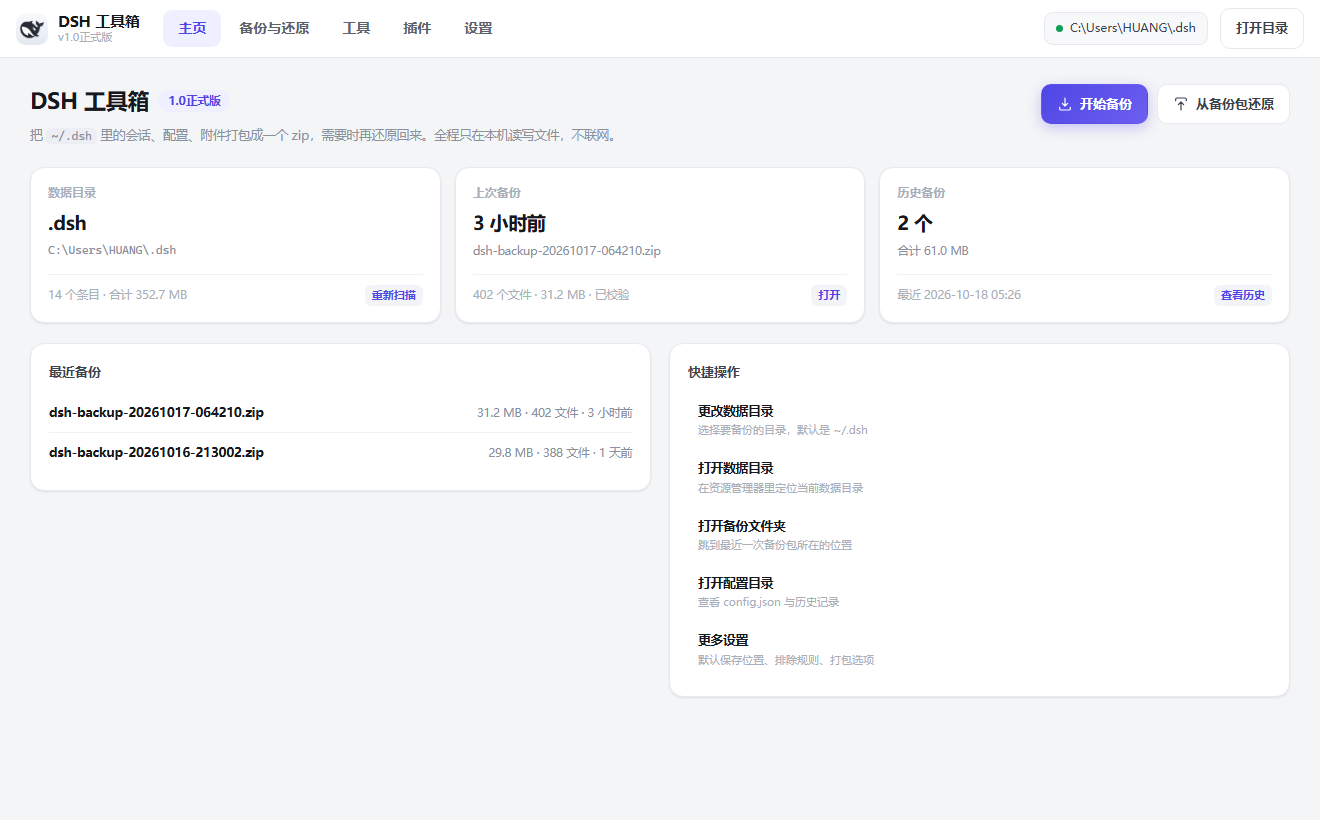Click the 最近 2026-10-18 05:26 text
This screenshot has width=1320, height=820.
pos(959,295)
